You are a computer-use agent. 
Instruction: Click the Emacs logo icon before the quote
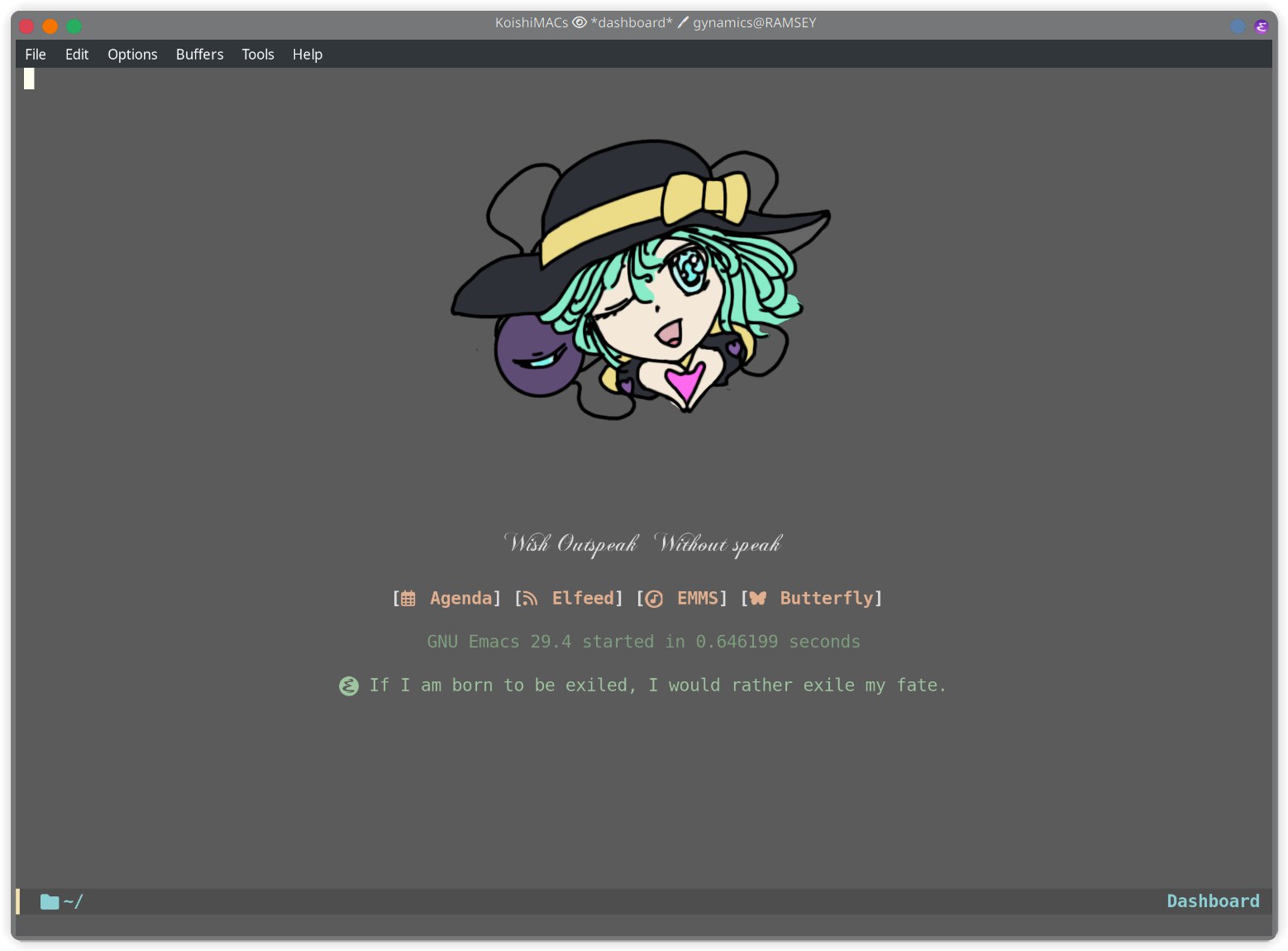[349, 686]
